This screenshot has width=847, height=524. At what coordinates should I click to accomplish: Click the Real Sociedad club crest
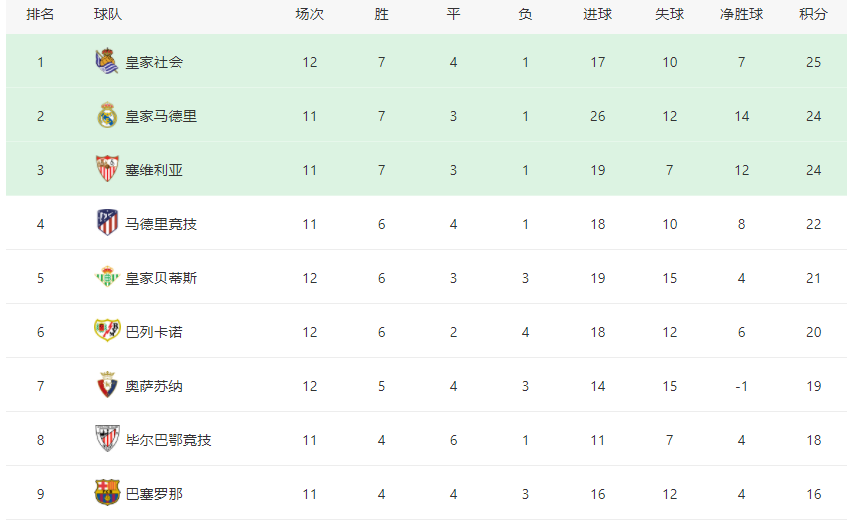click(107, 61)
